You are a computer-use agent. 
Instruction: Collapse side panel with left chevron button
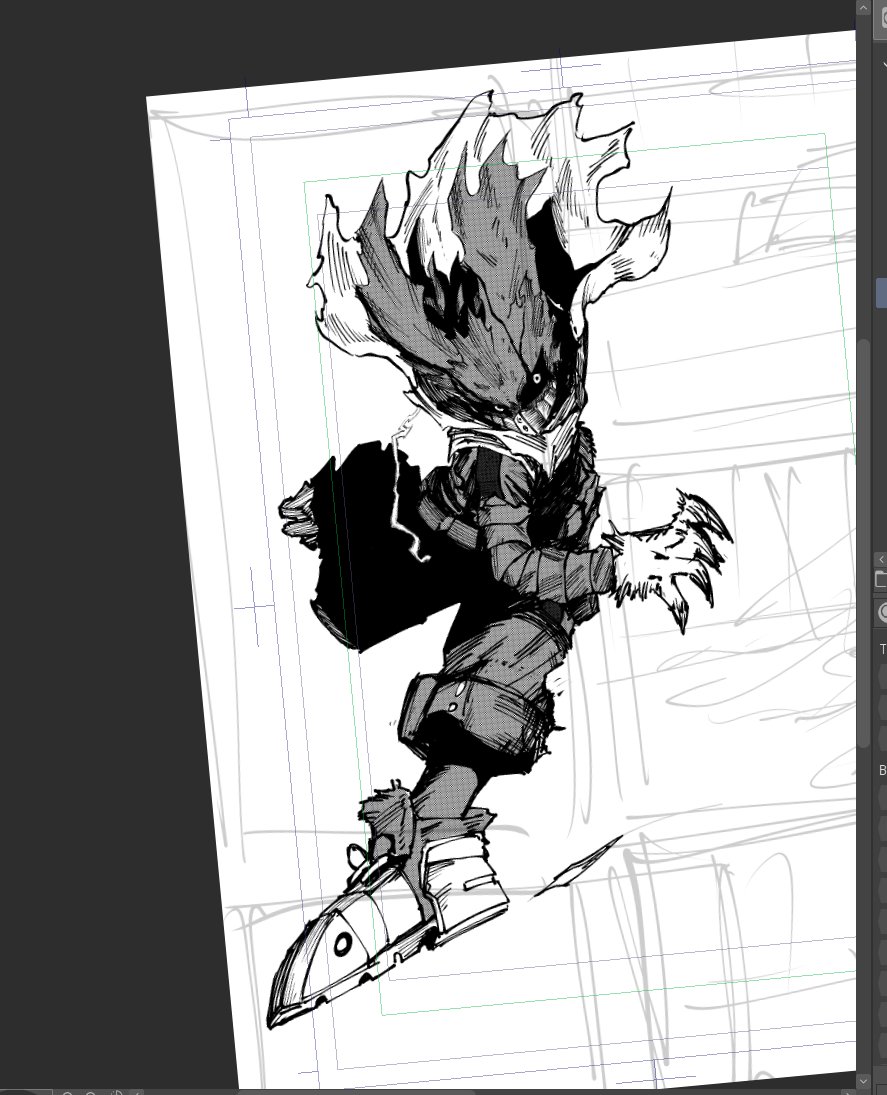881,559
